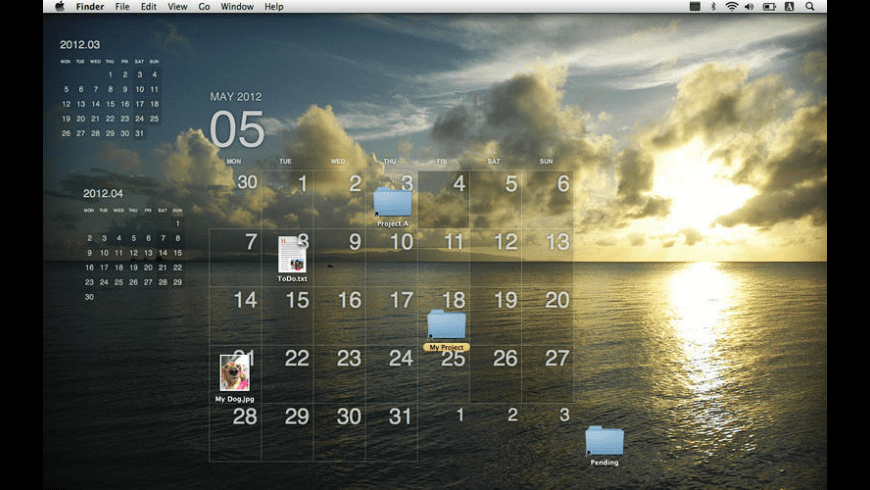Click the battery status icon

click(770, 6)
